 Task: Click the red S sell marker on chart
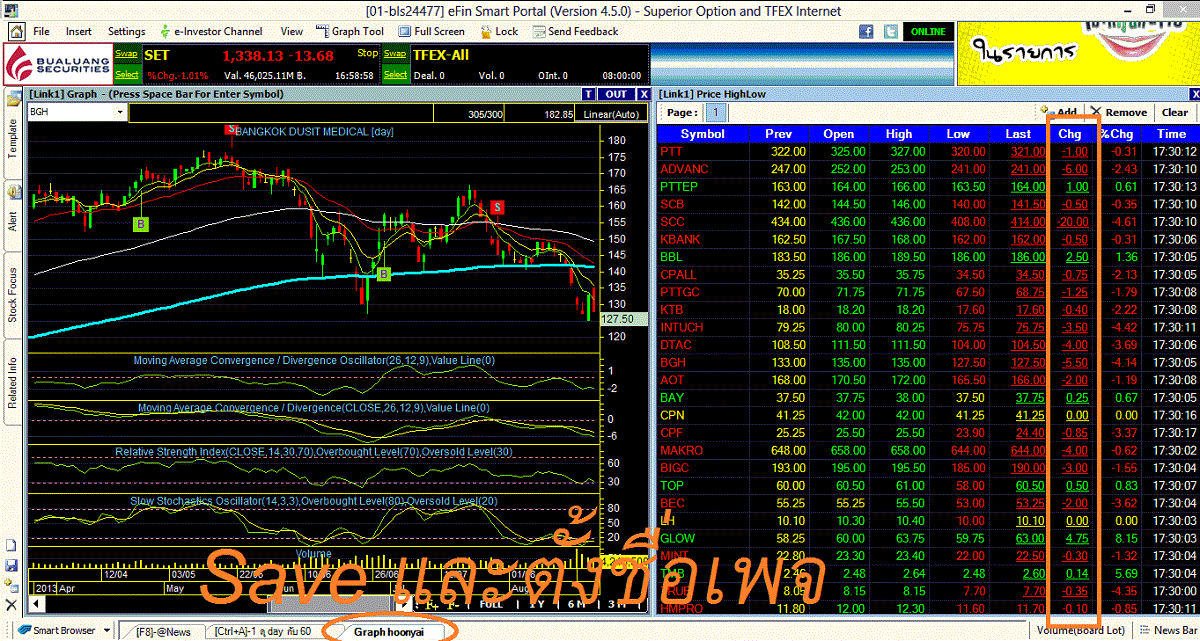[x=496, y=207]
